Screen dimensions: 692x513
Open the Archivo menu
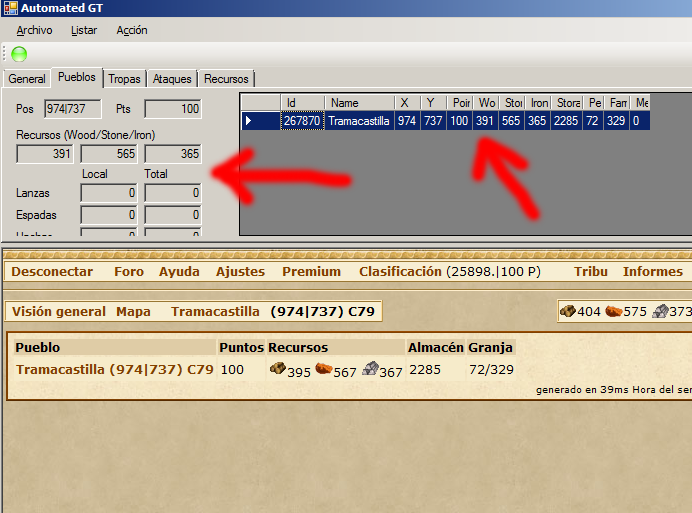tap(34, 30)
